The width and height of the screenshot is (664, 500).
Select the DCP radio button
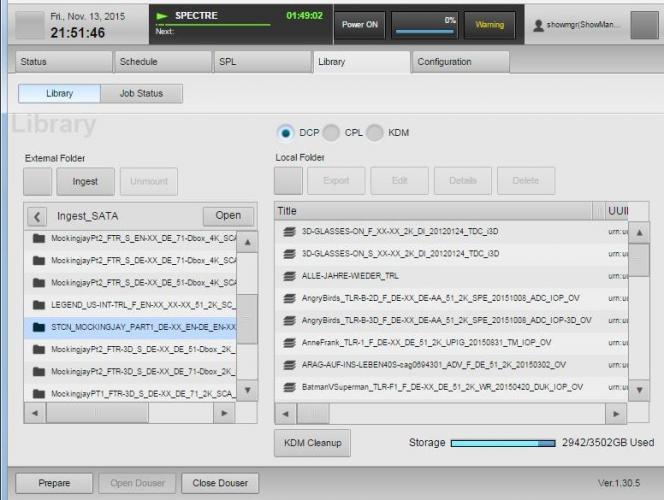point(286,132)
